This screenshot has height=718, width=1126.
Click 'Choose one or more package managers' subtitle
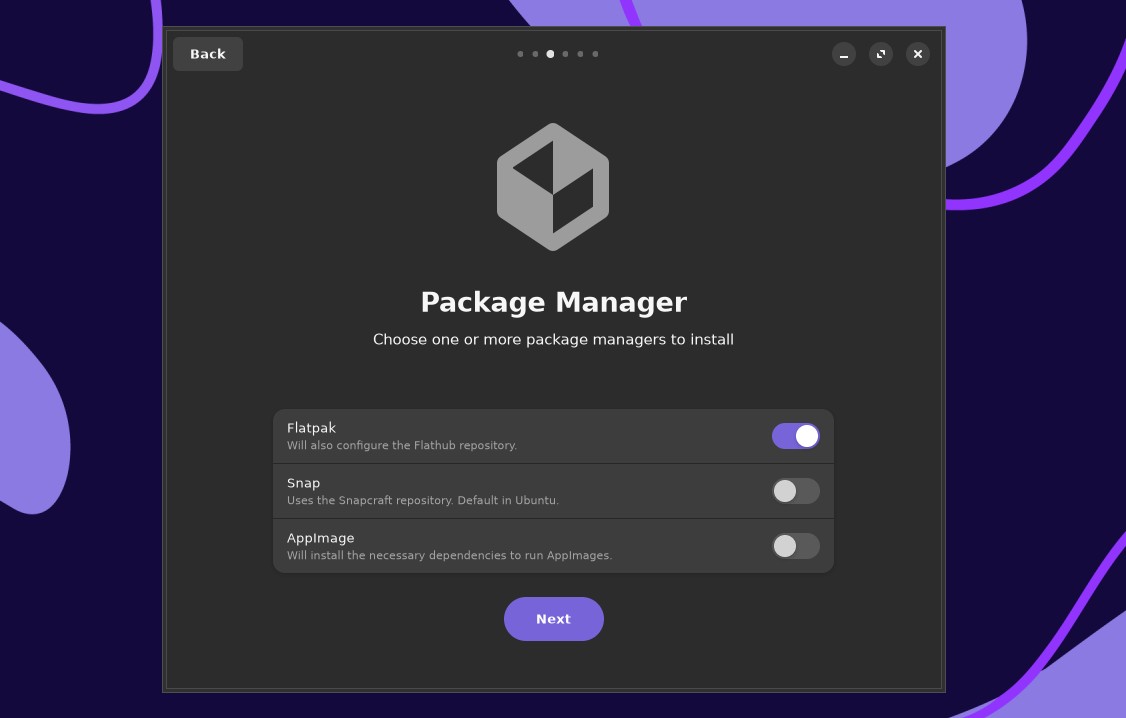click(x=553, y=340)
